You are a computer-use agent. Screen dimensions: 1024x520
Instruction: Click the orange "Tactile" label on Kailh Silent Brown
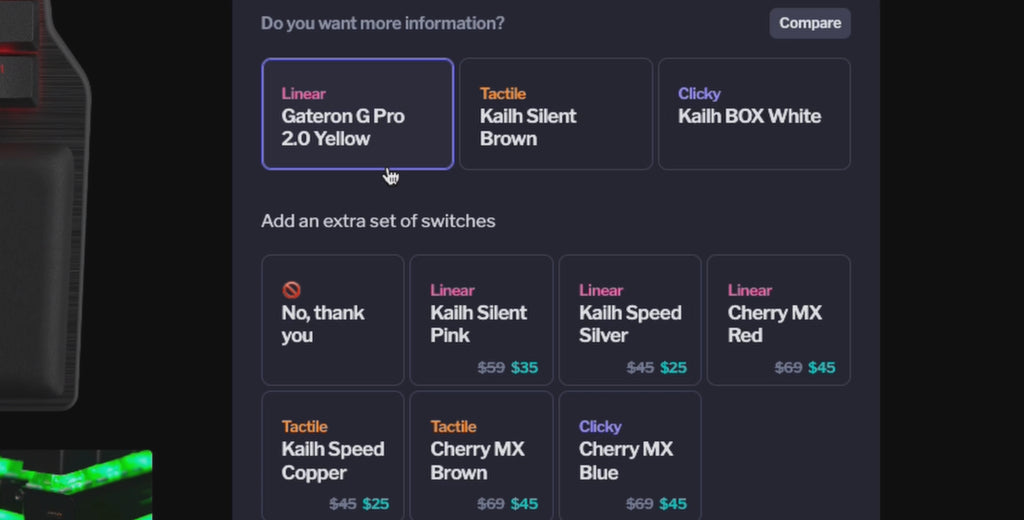[502, 94]
